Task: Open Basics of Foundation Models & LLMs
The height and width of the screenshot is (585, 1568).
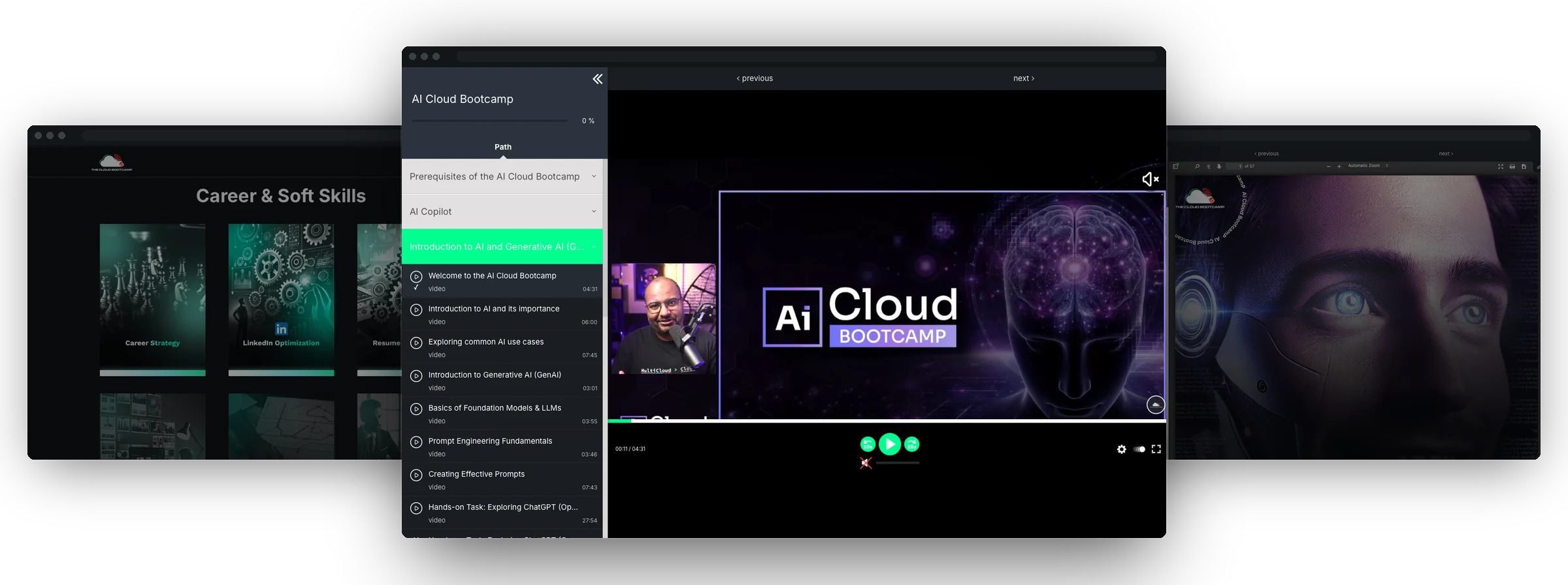Action: [502, 414]
